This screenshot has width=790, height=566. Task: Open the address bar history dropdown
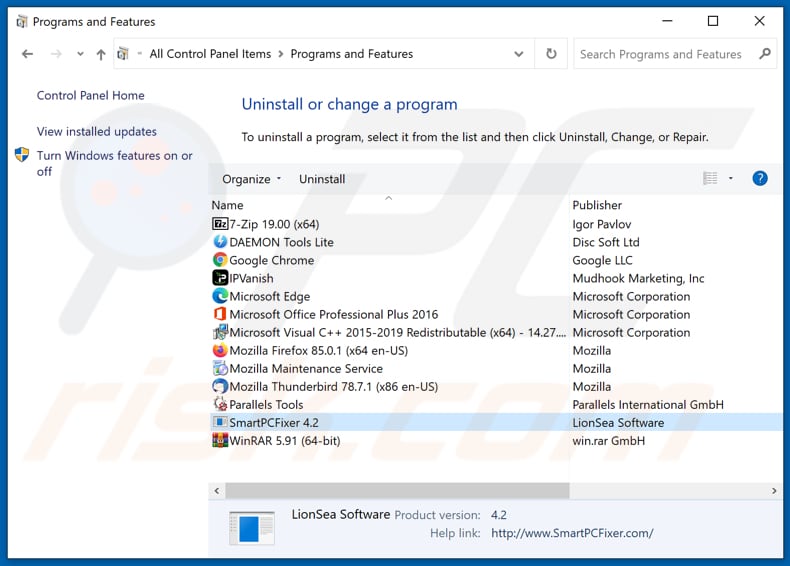(x=518, y=54)
